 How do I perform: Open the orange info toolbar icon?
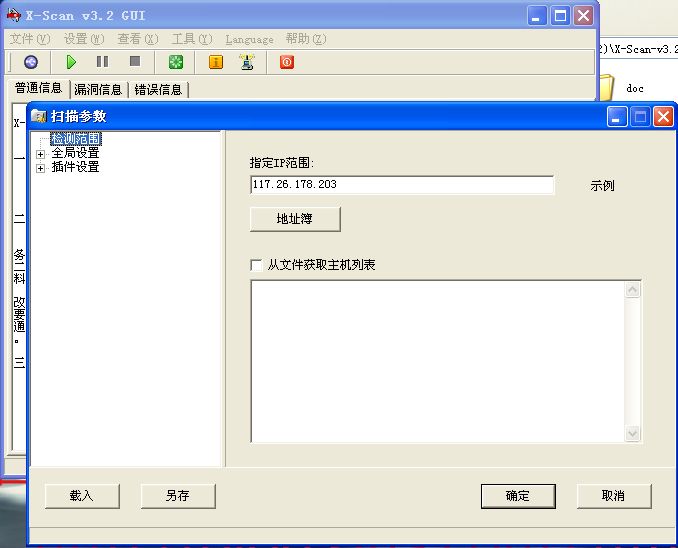click(x=216, y=62)
